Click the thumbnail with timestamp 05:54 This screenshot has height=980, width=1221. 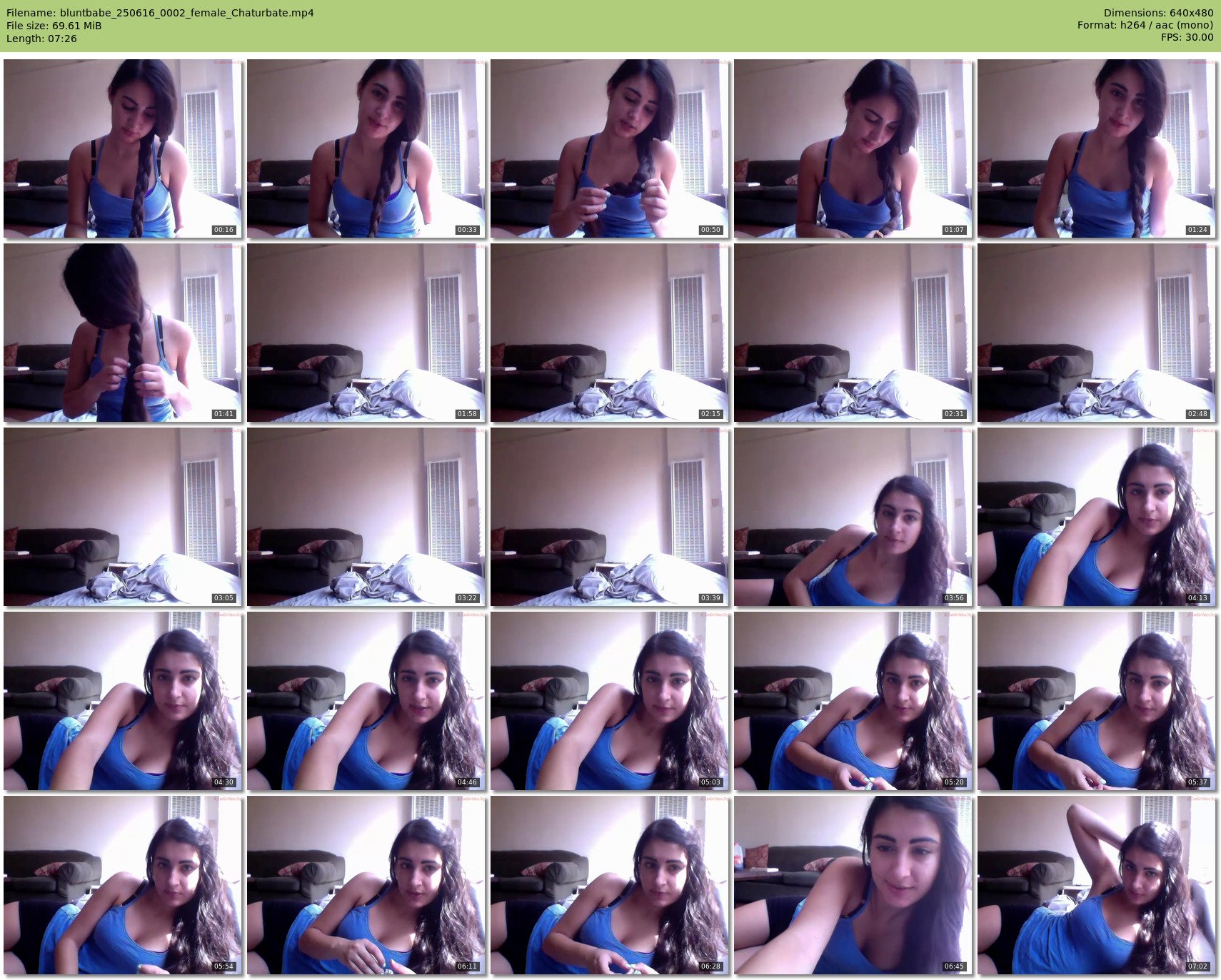coord(122,885)
